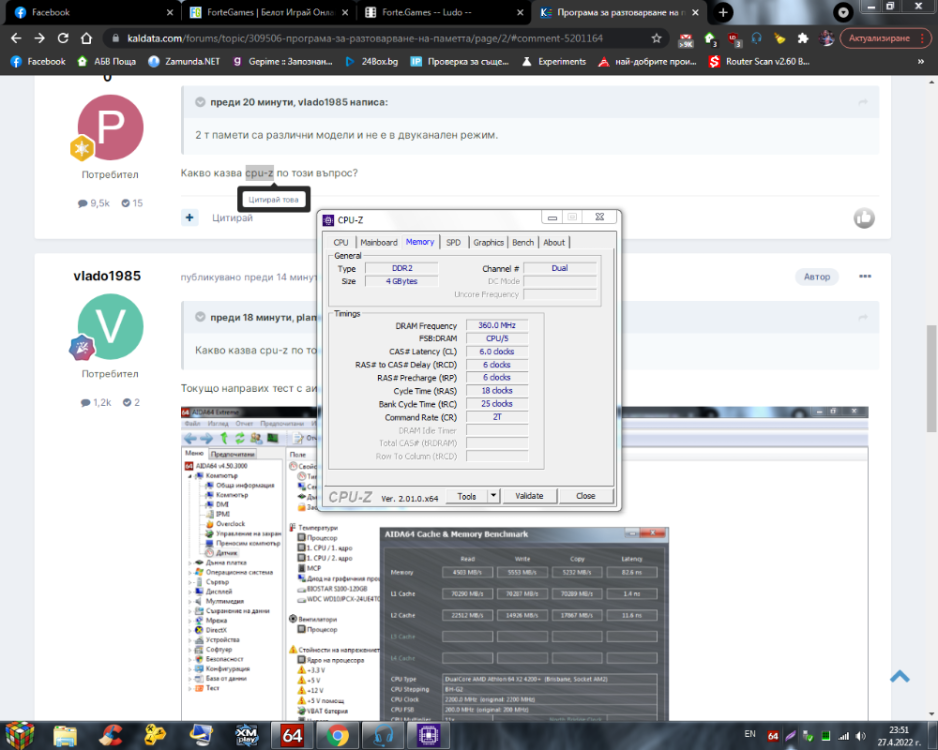Open the tab search dropdown
938x750 pixels.
842,12
